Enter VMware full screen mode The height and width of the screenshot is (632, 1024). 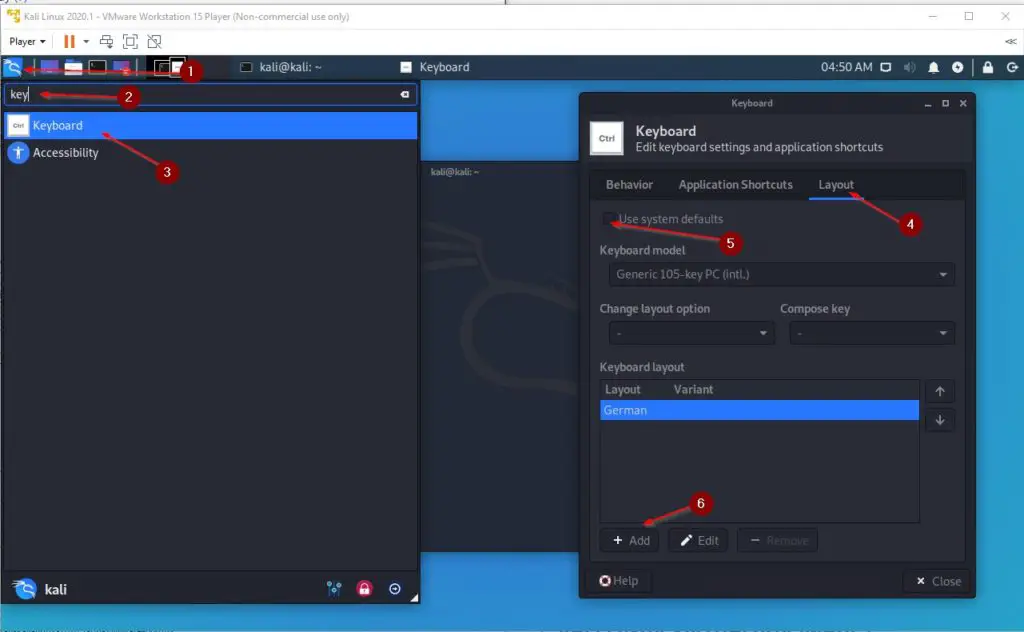(131, 42)
